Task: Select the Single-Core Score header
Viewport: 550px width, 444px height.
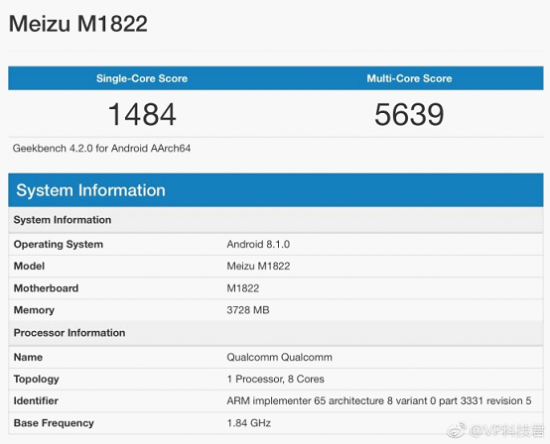Action: click(x=142, y=78)
